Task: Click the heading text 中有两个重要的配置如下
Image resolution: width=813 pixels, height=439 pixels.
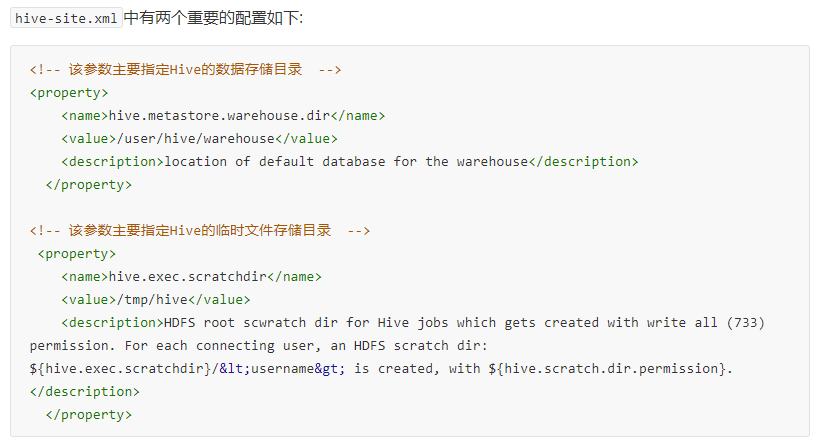Action: point(213,18)
